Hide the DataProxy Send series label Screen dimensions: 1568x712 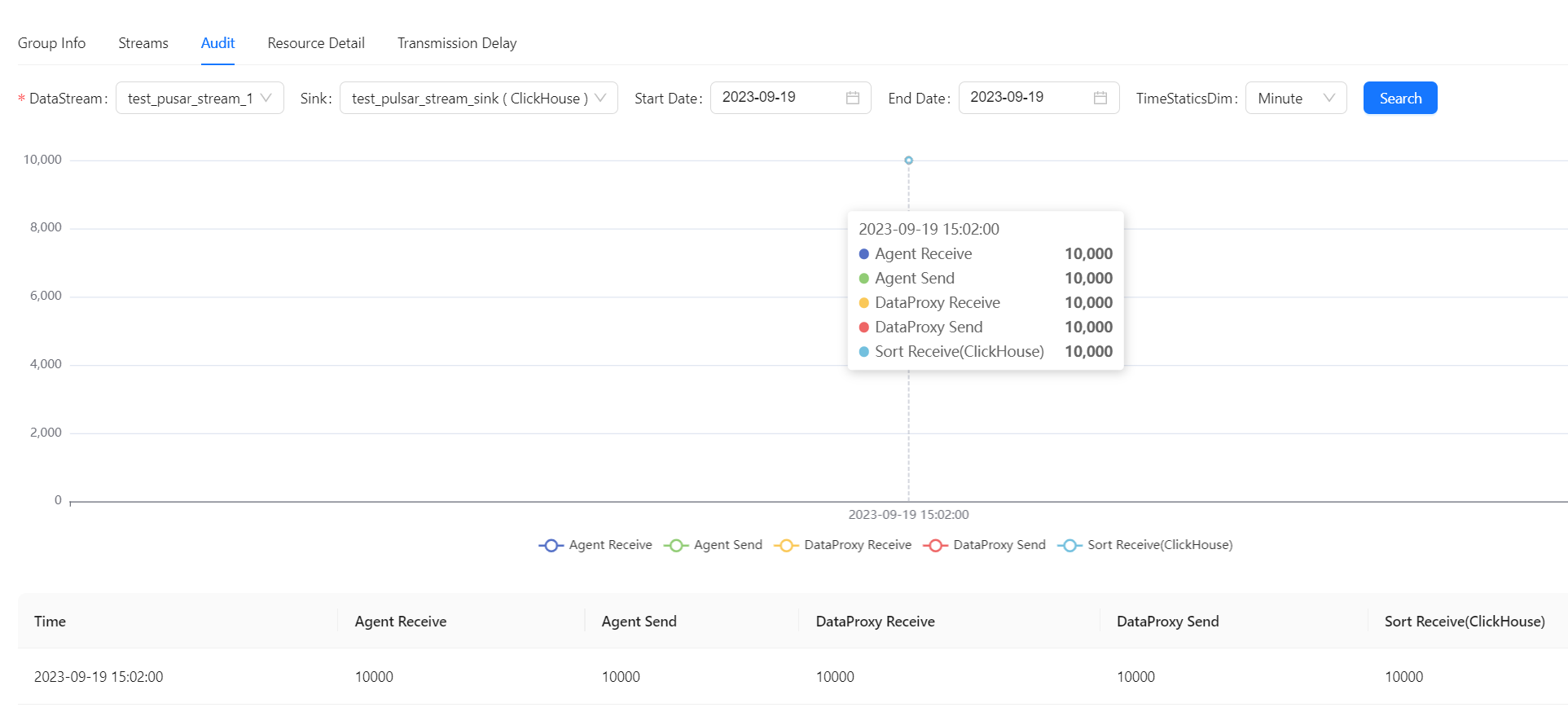[999, 545]
